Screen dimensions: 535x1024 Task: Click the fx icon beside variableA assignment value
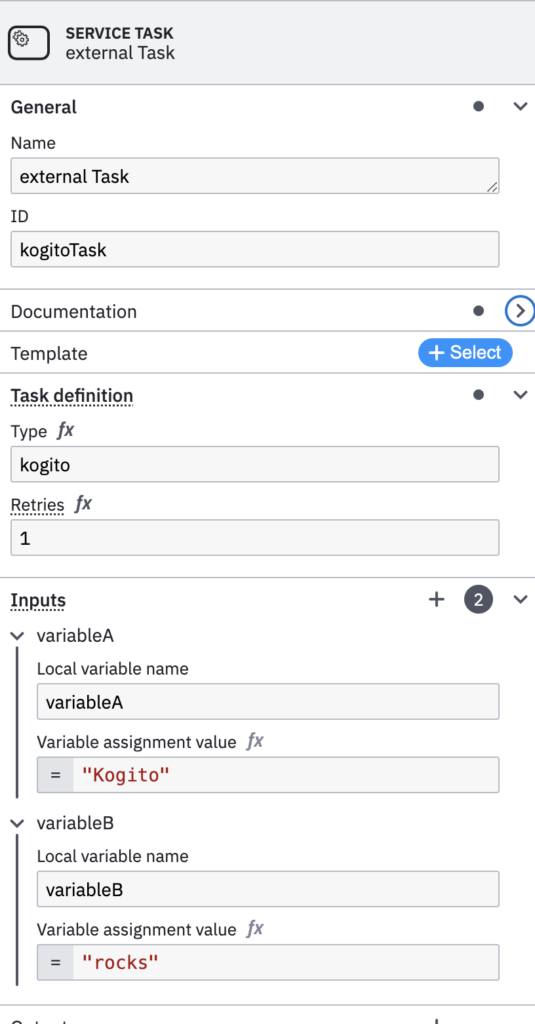pyautogui.click(x=255, y=741)
